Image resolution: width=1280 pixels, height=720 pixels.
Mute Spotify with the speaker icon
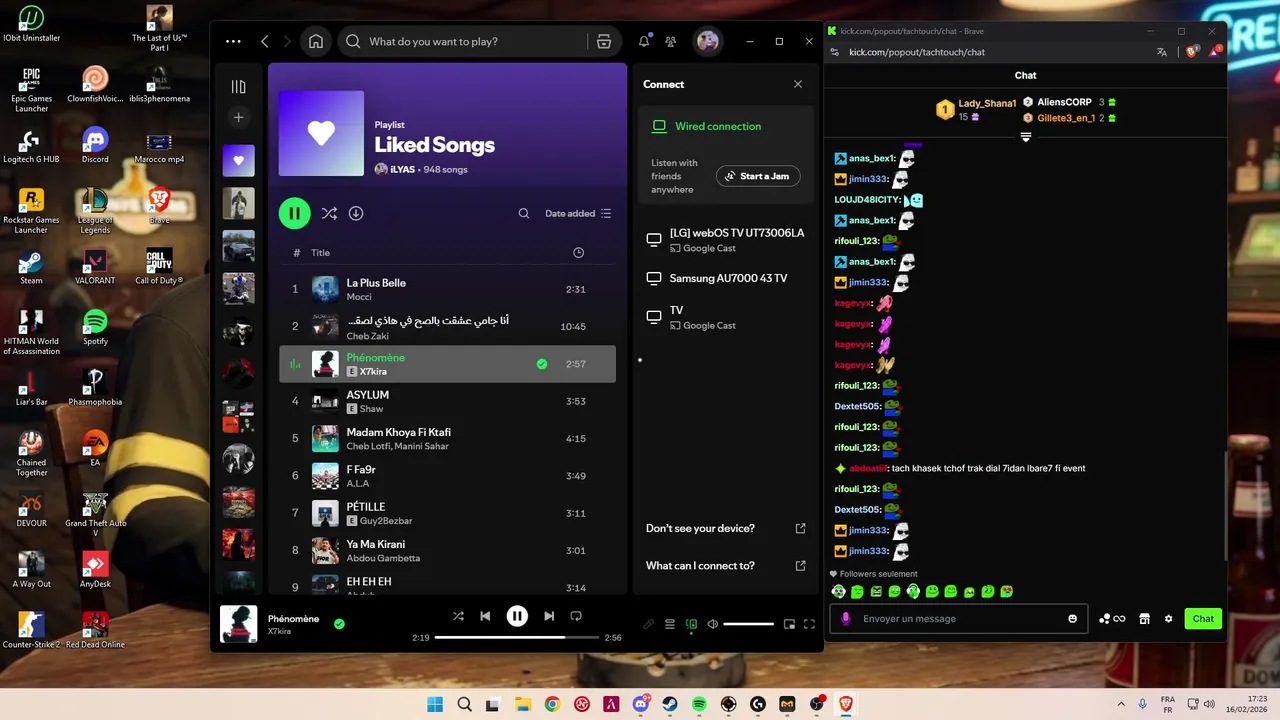(x=713, y=624)
